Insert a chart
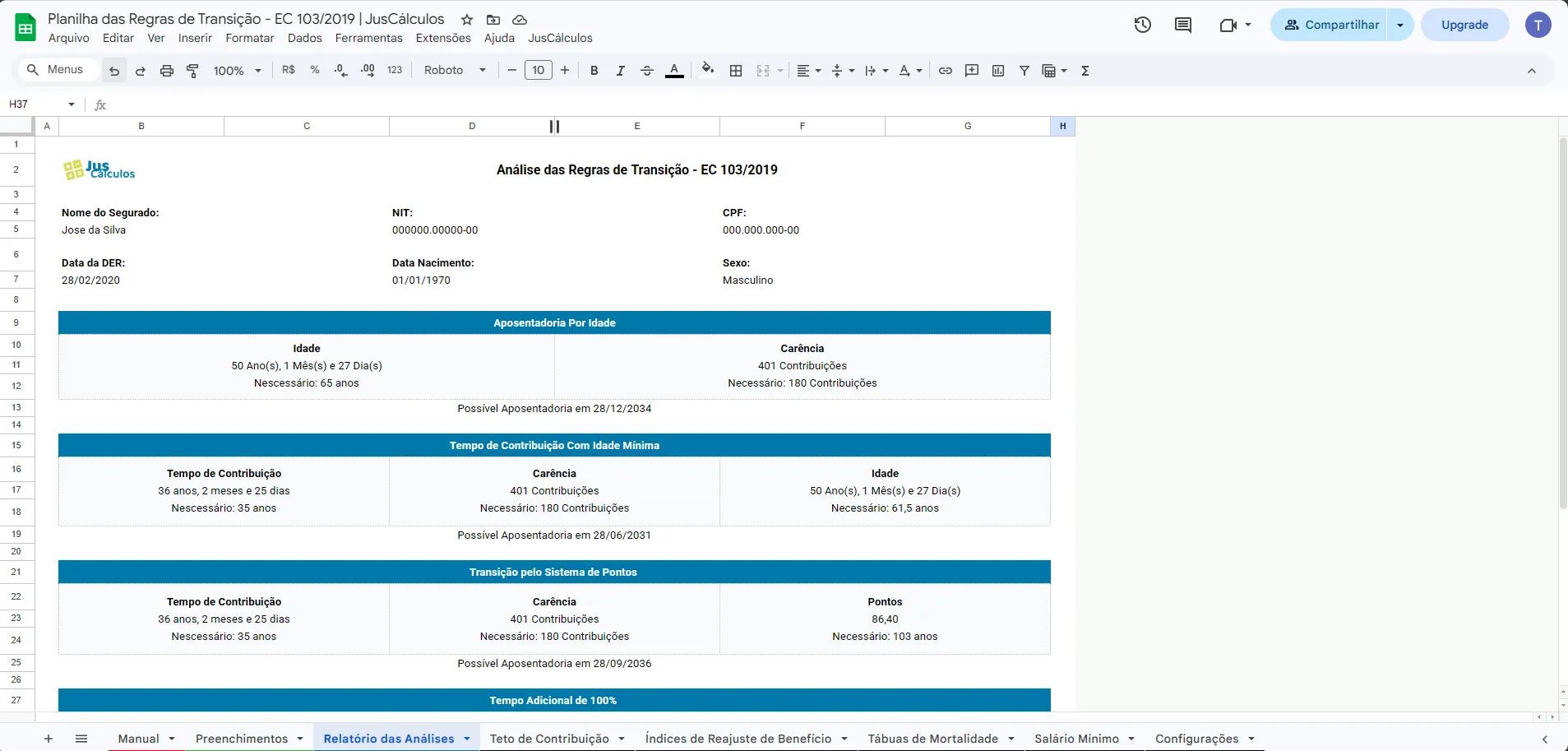 tap(998, 71)
